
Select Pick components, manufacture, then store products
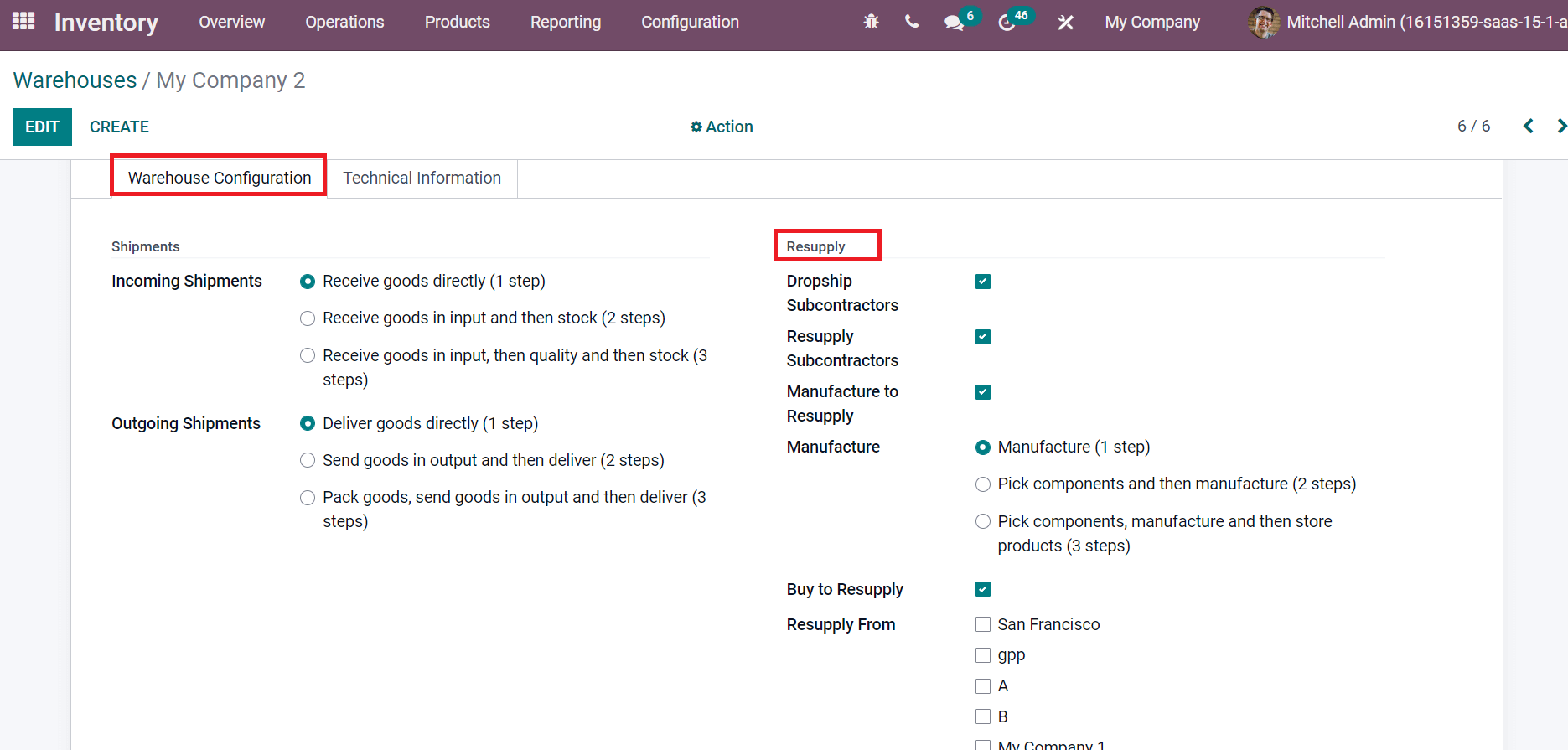click(x=983, y=521)
